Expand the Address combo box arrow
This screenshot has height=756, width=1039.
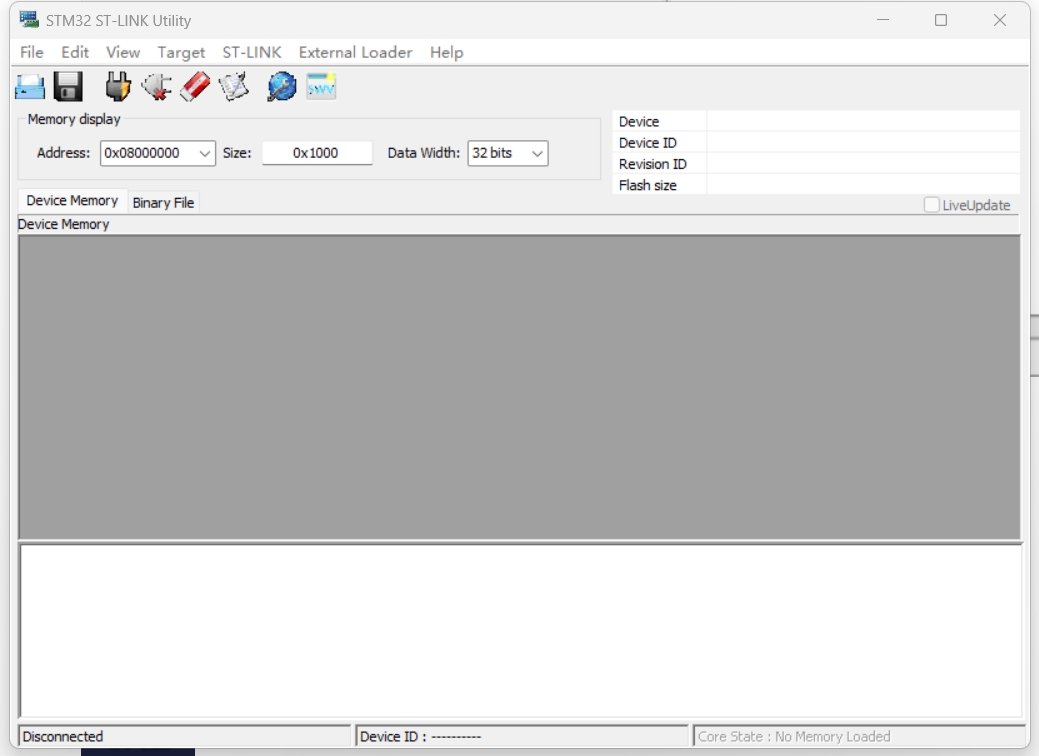205,153
